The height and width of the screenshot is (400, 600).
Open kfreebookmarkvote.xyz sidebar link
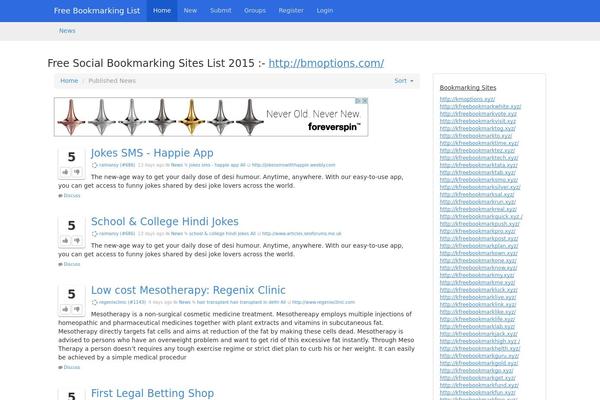[x=478, y=114]
